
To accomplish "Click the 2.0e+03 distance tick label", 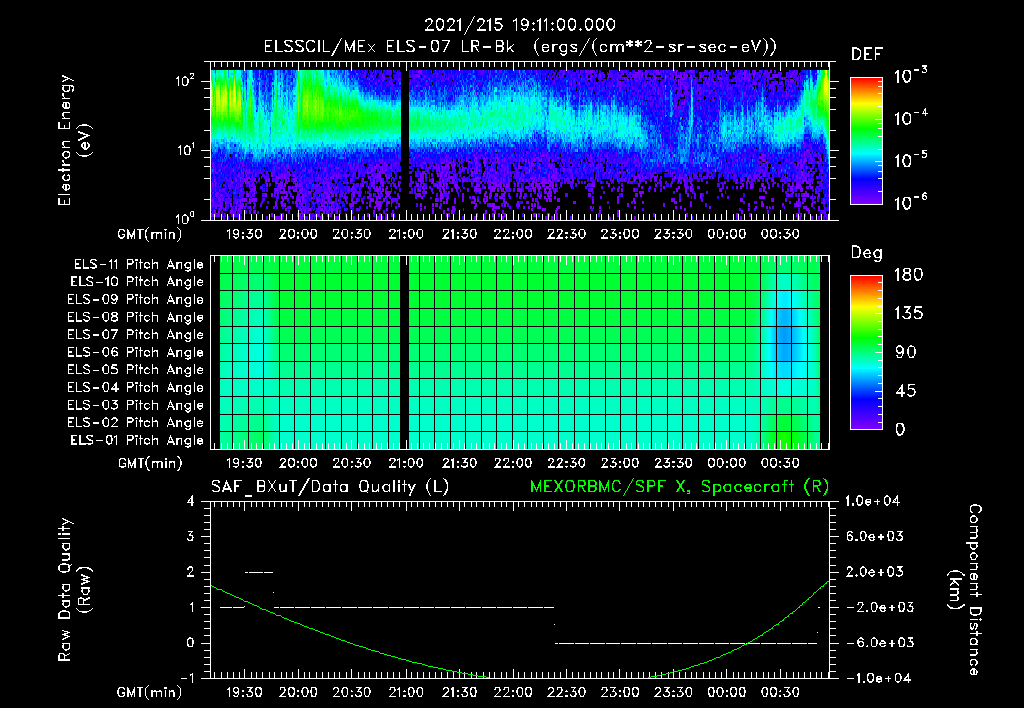I will tap(874, 571).
